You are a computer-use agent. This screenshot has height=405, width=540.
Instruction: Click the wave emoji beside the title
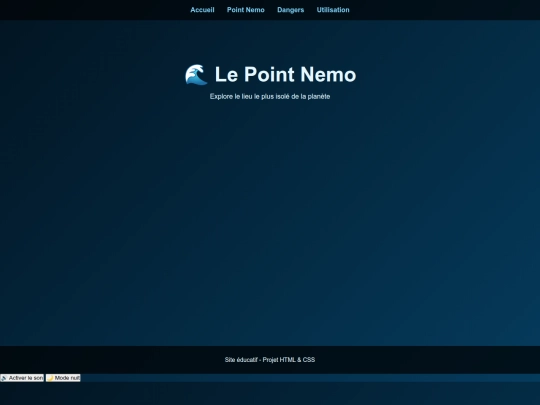coord(196,74)
